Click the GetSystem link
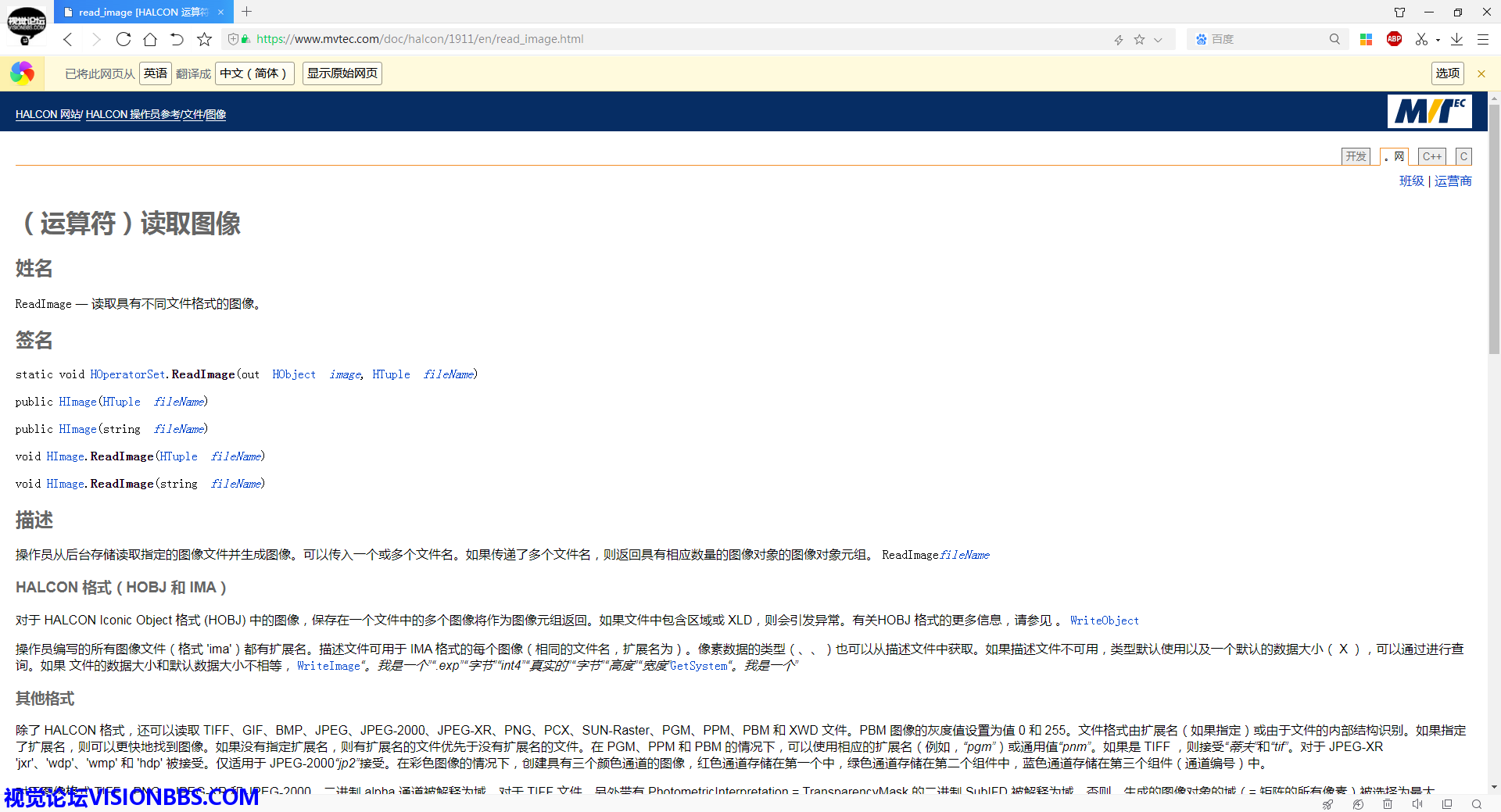Screen dimensions: 1501x812 698,666
